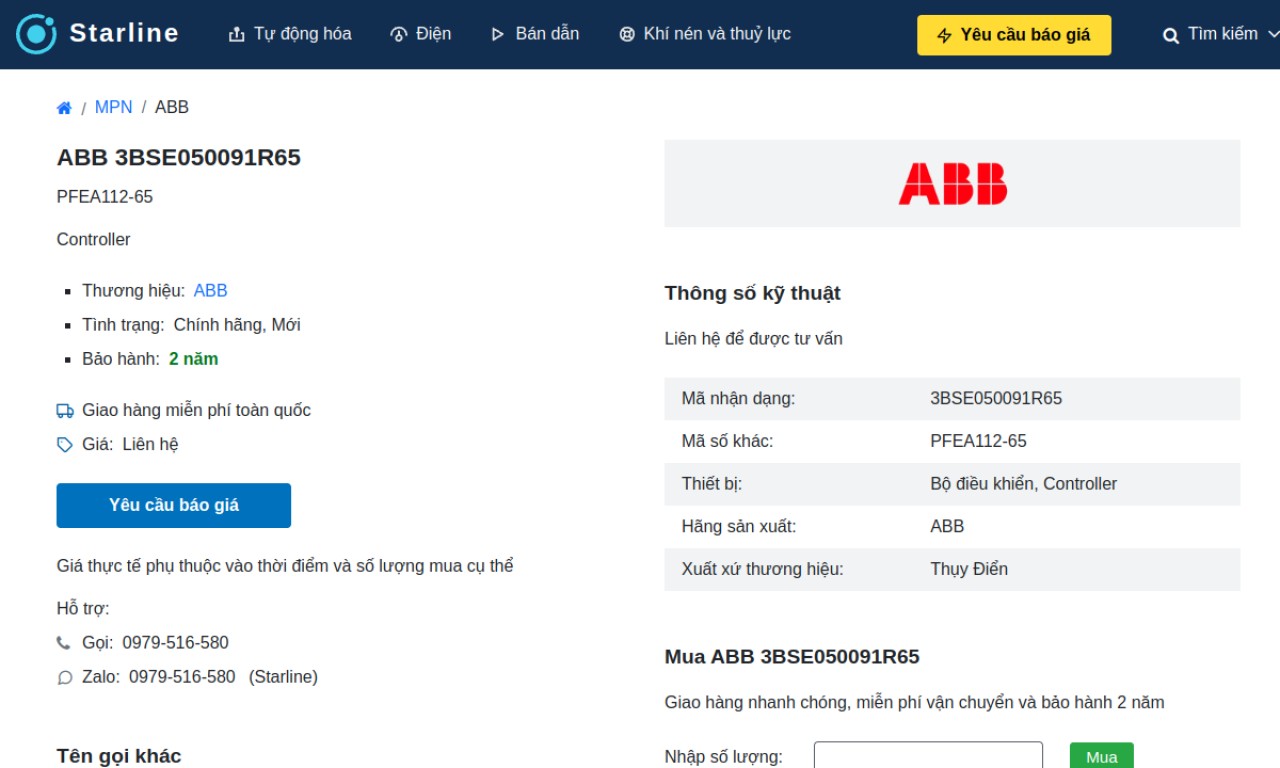Focus the Nhập số lượng input field
The width and height of the screenshot is (1280, 768).
[x=928, y=757]
